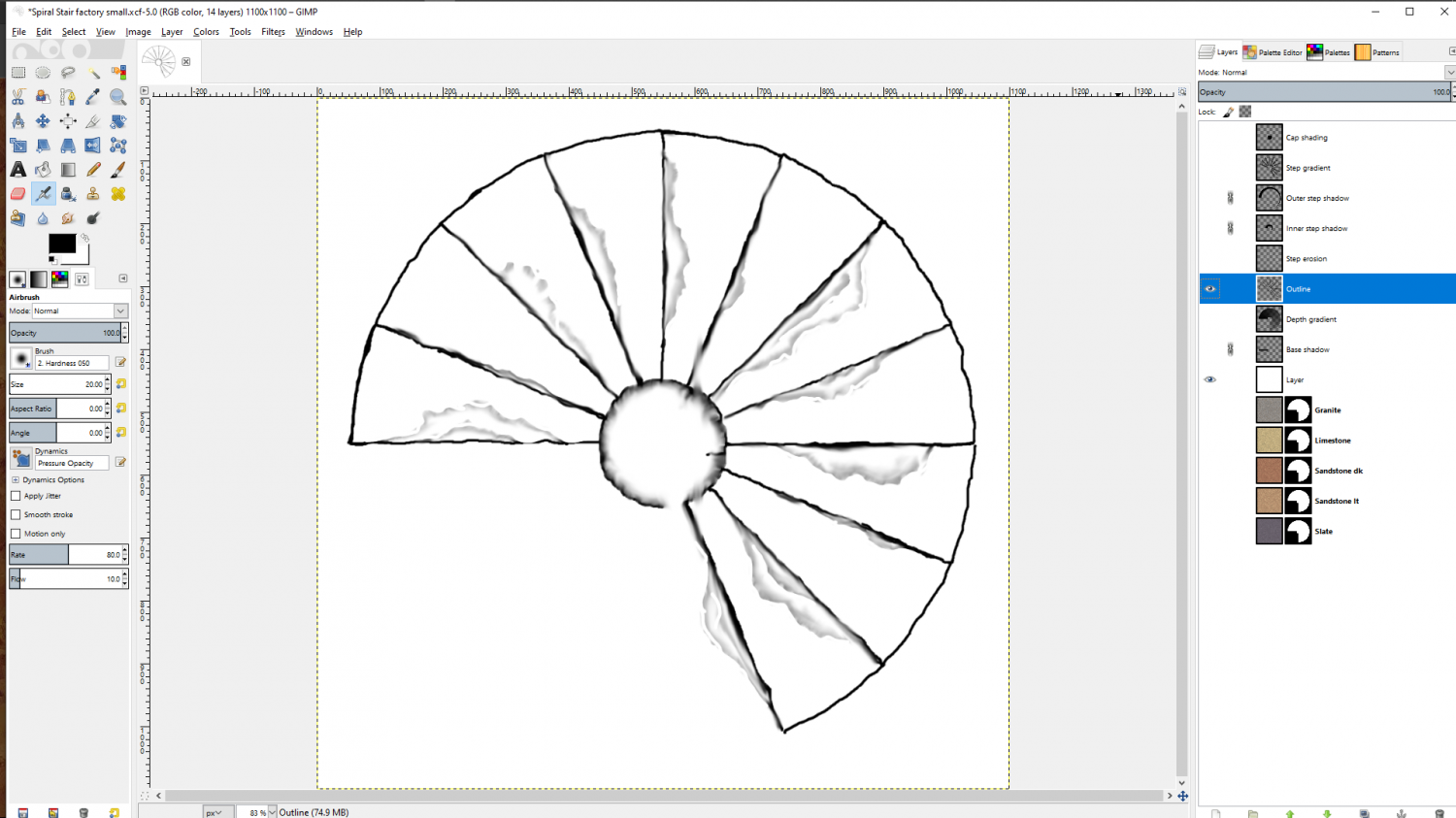Select the Scale tool
Viewport: 1456px width, 818px height.
pos(18,146)
